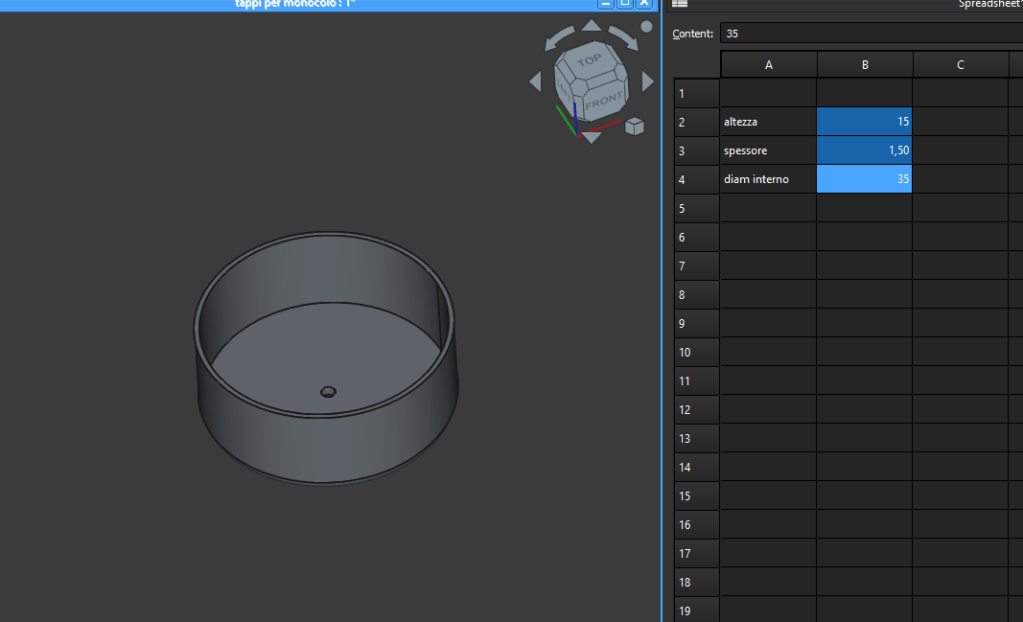The height and width of the screenshot is (622, 1023).
Task: Select the spessore value cell 1,50
Action: [x=864, y=150]
